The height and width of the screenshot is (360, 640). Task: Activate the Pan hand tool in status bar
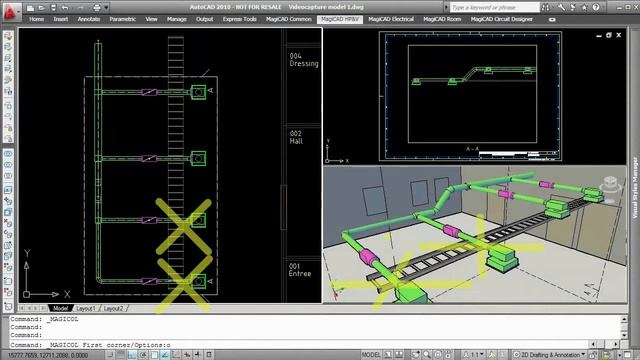(416, 355)
